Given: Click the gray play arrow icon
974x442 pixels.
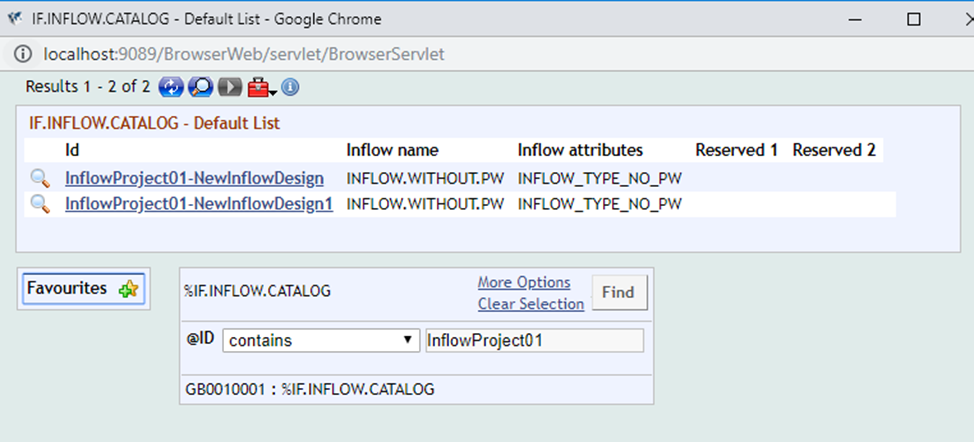Looking at the screenshot, I should pyautogui.click(x=231, y=87).
